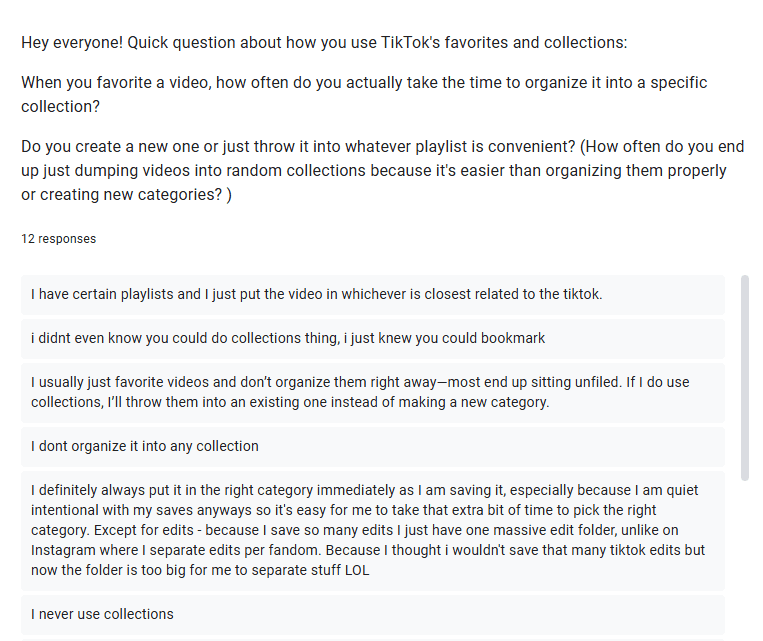Click the scrollbar track below the thumb
The image size is (763, 641).
tap(744, 560)
